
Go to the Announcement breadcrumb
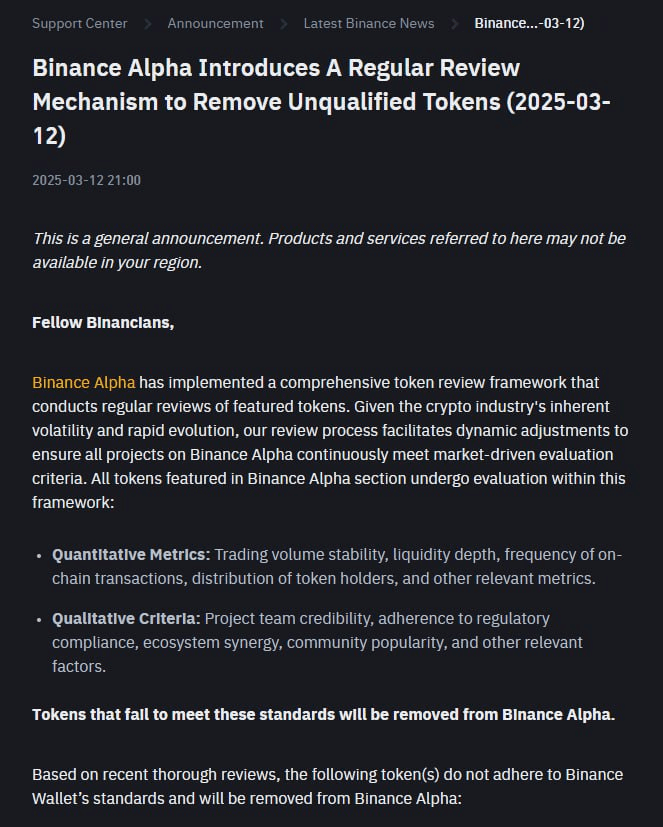click(x=215, y=23)
